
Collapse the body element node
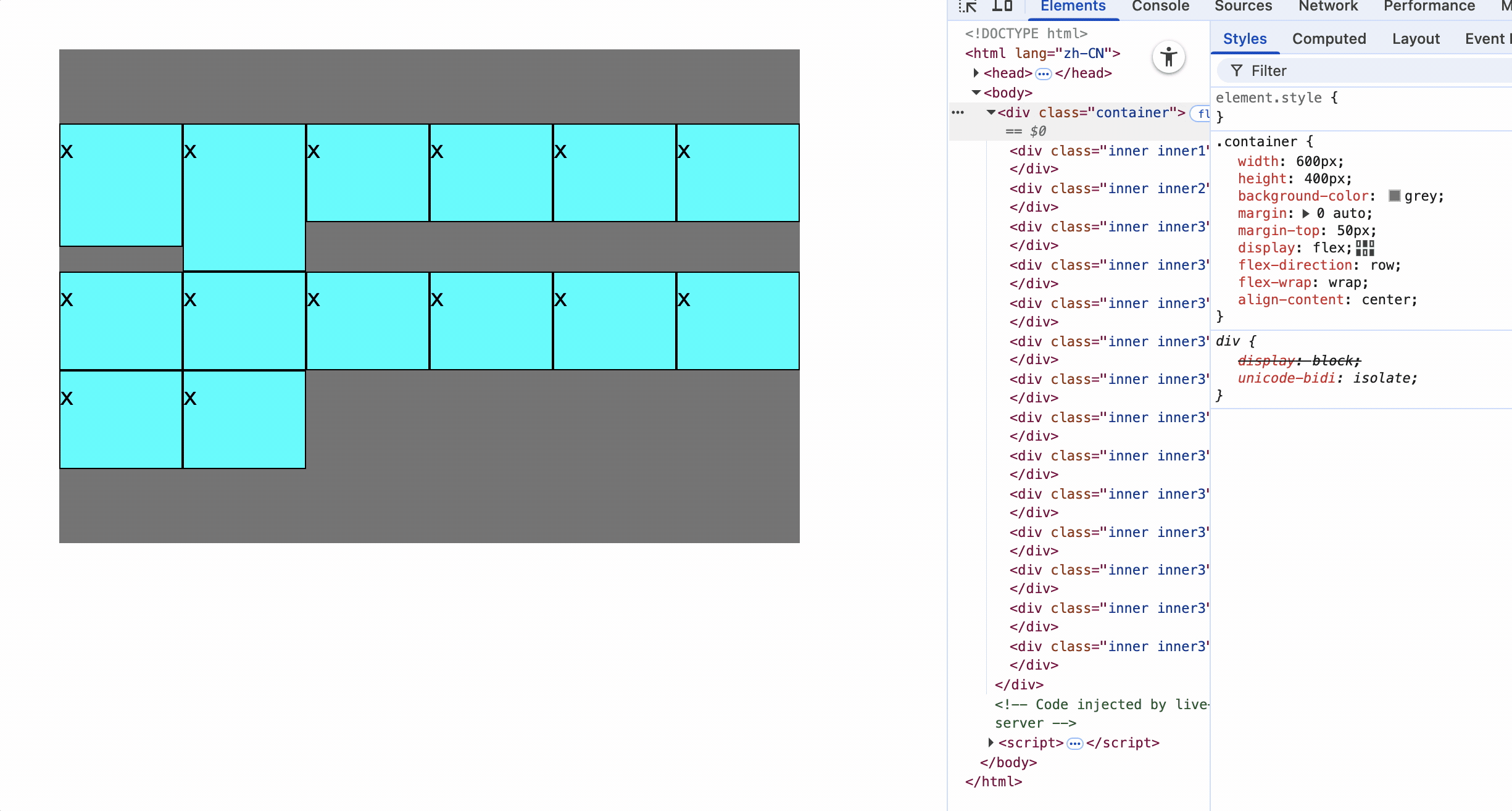pyautogui.click(x=976, y=93)
